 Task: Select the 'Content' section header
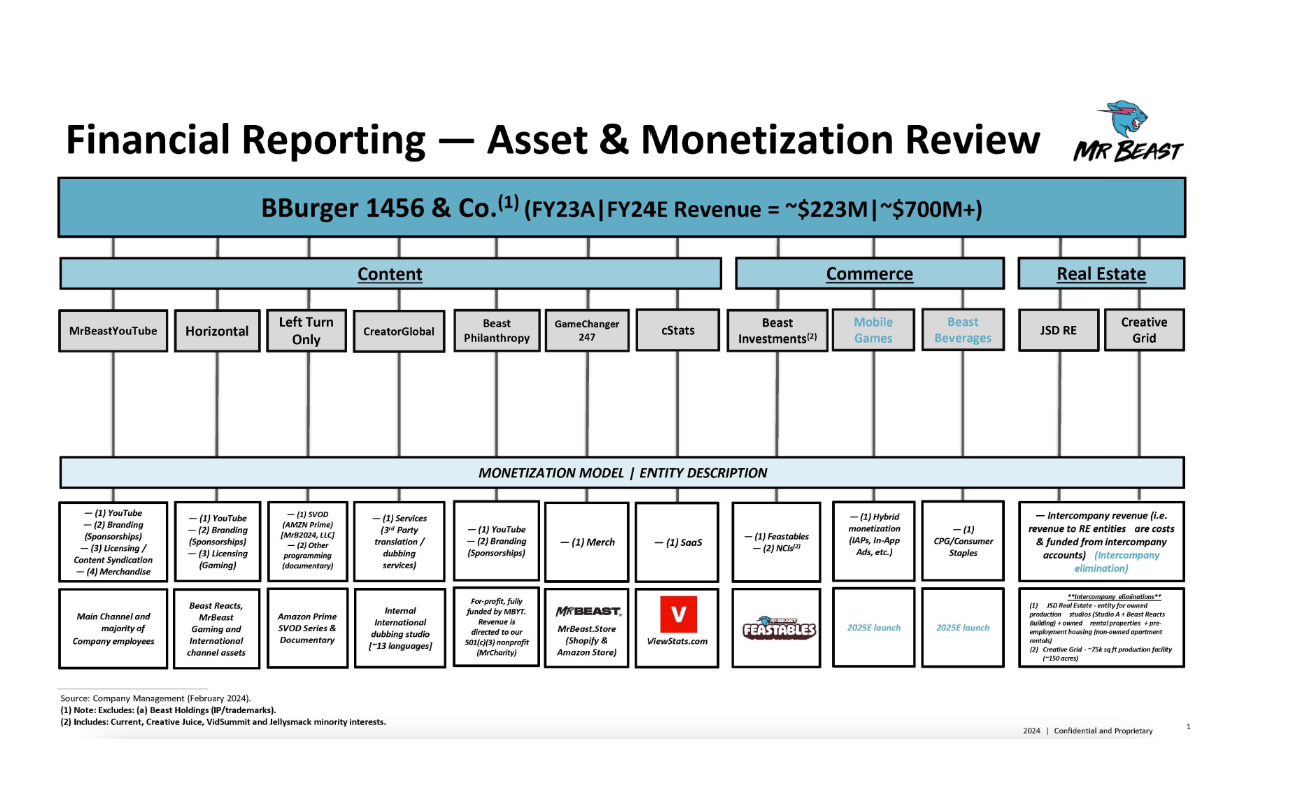390,274
